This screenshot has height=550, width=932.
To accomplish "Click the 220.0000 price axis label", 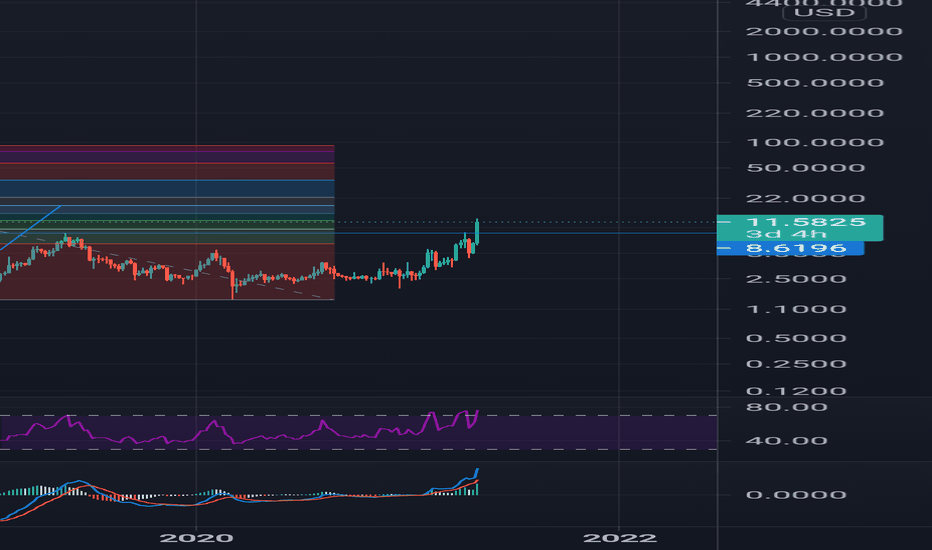I will [814, 113].
